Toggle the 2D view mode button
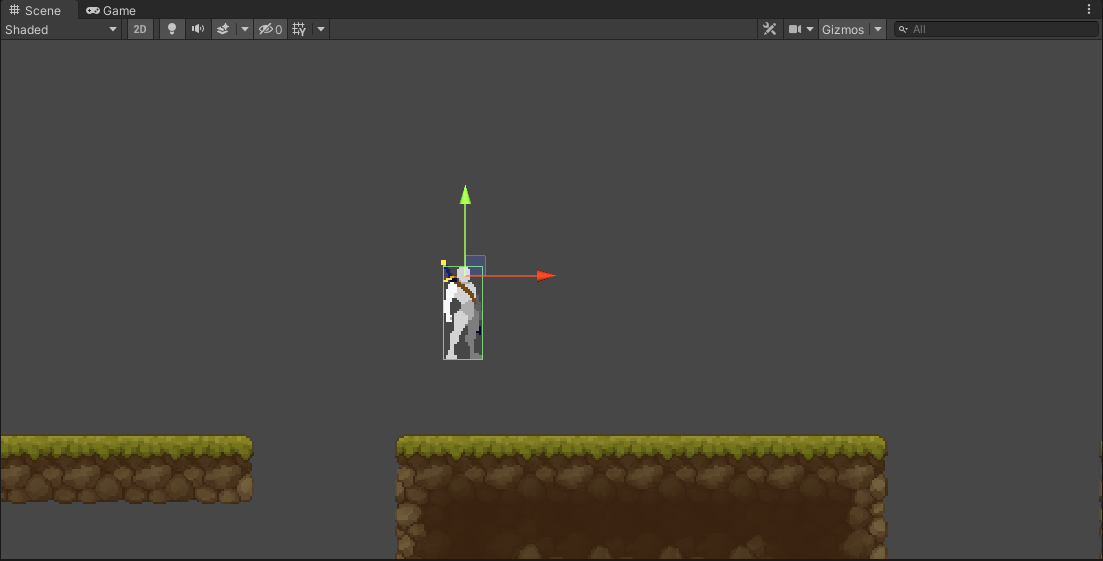 (x=140, y=30)
